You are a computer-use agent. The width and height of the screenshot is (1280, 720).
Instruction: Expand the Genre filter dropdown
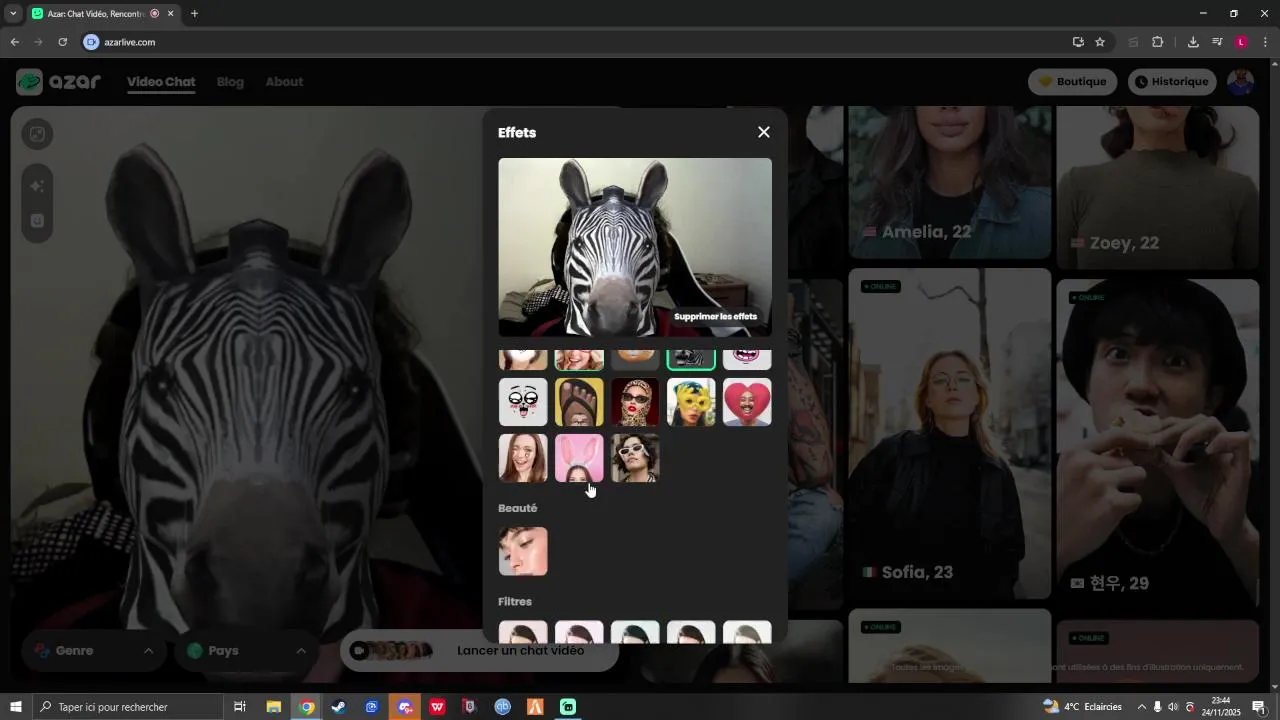tap(94, 651)
